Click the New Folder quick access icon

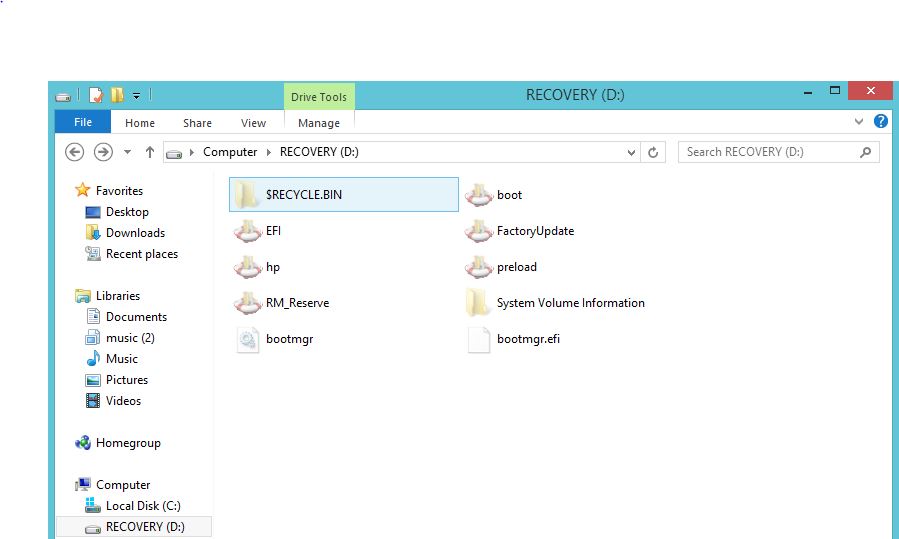[x=117, y=95]
